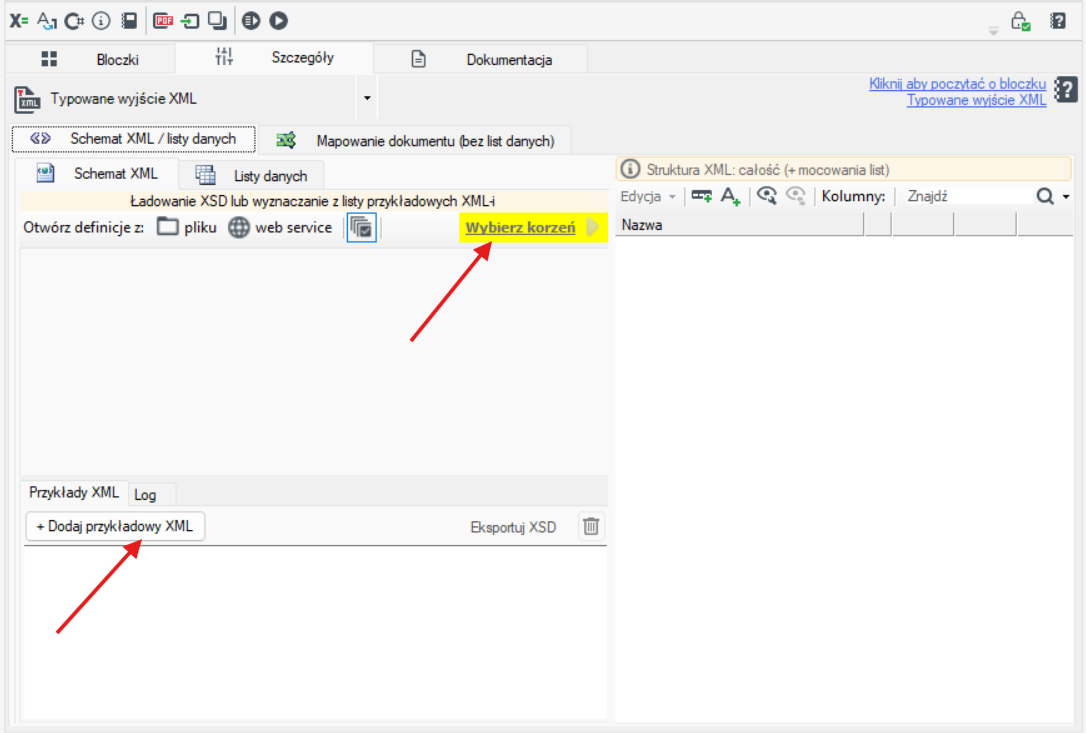The height and width of the screenshot is (733, 1086).
Task: Click the X= variables icon in top toolbar
Action: (x=19, y=21)
